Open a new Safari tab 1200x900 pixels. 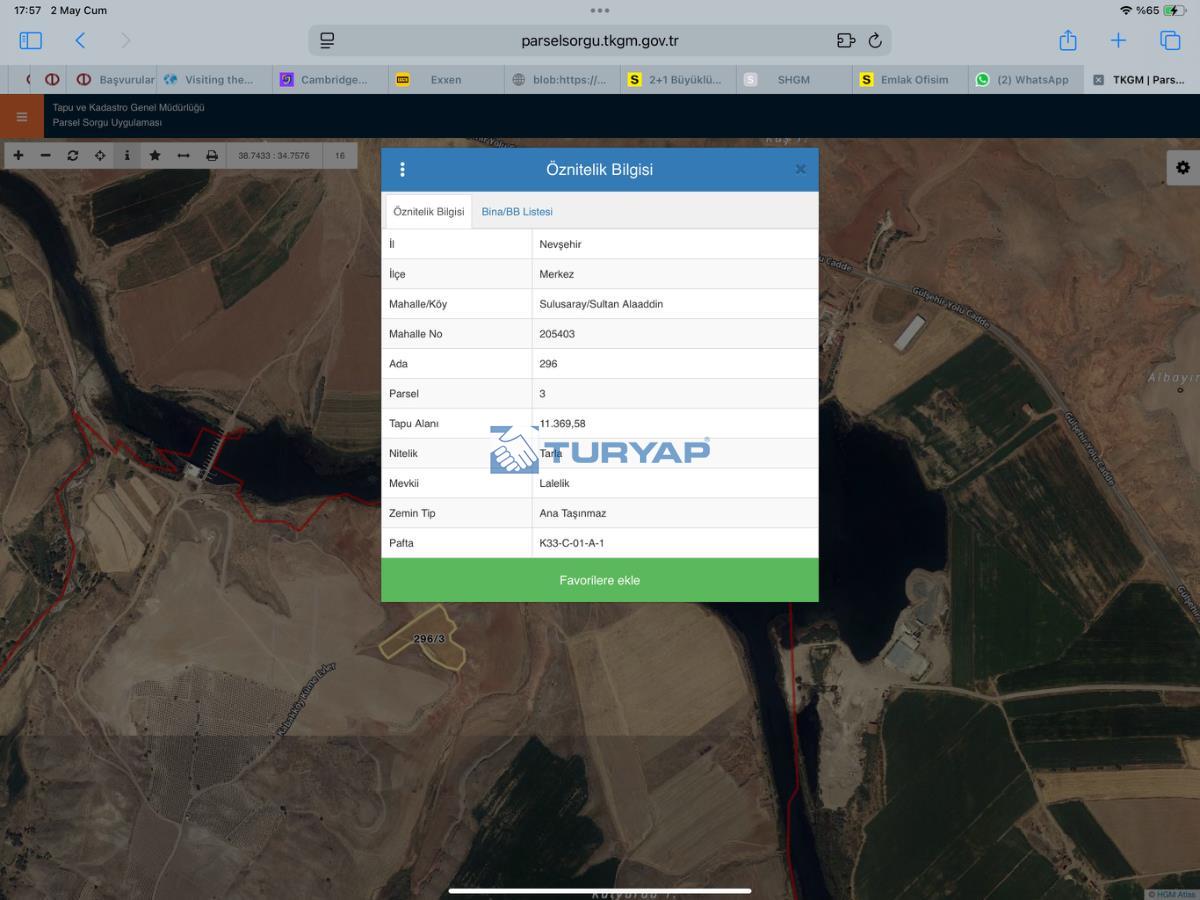1118,41
